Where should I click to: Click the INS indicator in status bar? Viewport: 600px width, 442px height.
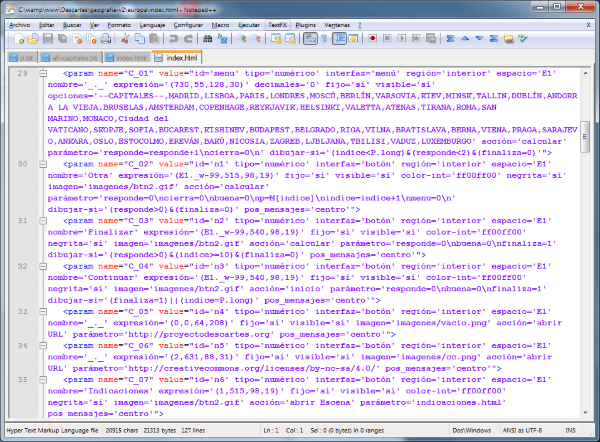coord(570,432)
